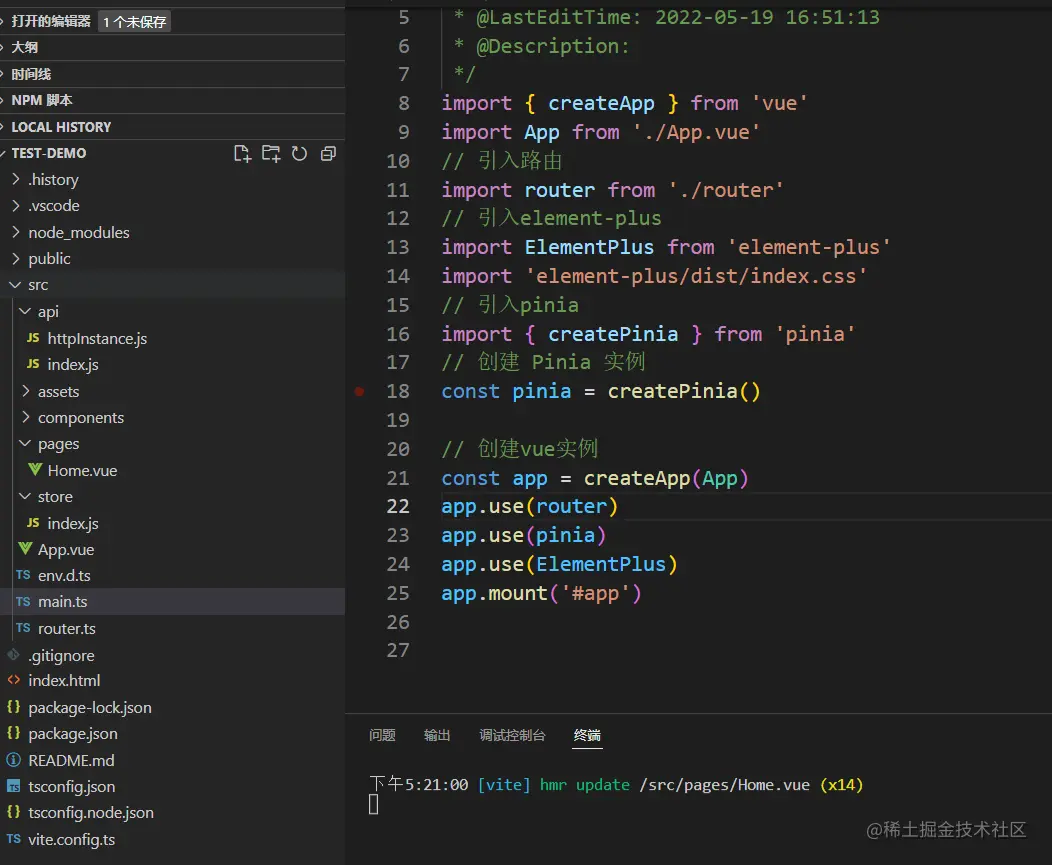This screenshot has height=865, width=1052.
Task: Expand the node_modules folder
Action: pos(172,232)
